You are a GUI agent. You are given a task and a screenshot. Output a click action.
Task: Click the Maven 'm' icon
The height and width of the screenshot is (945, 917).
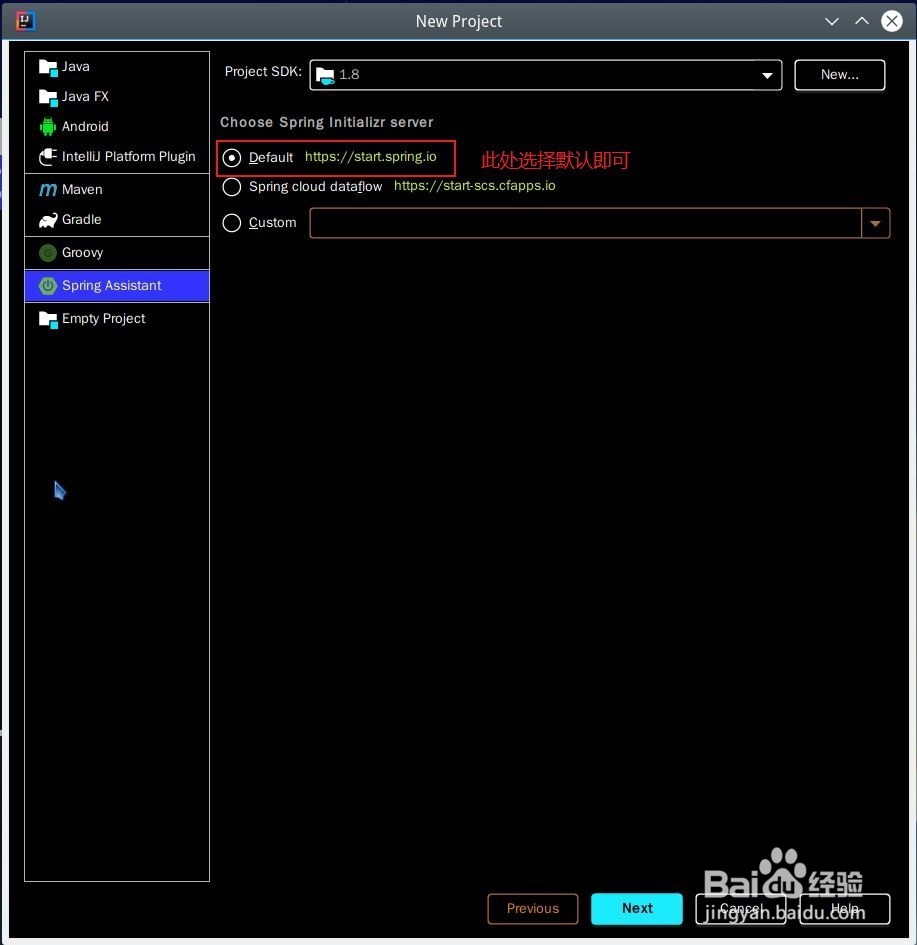pyautogui.click(x=48, y=190)
